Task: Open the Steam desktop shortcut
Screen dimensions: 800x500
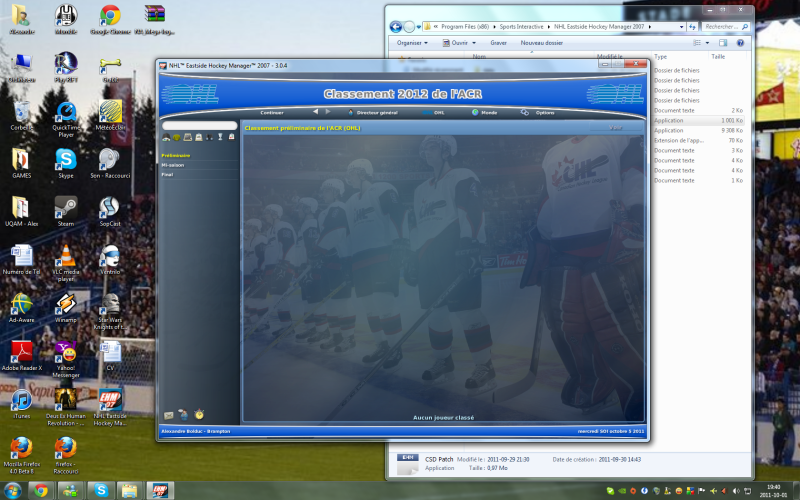Action: click(x=66, y=211)
